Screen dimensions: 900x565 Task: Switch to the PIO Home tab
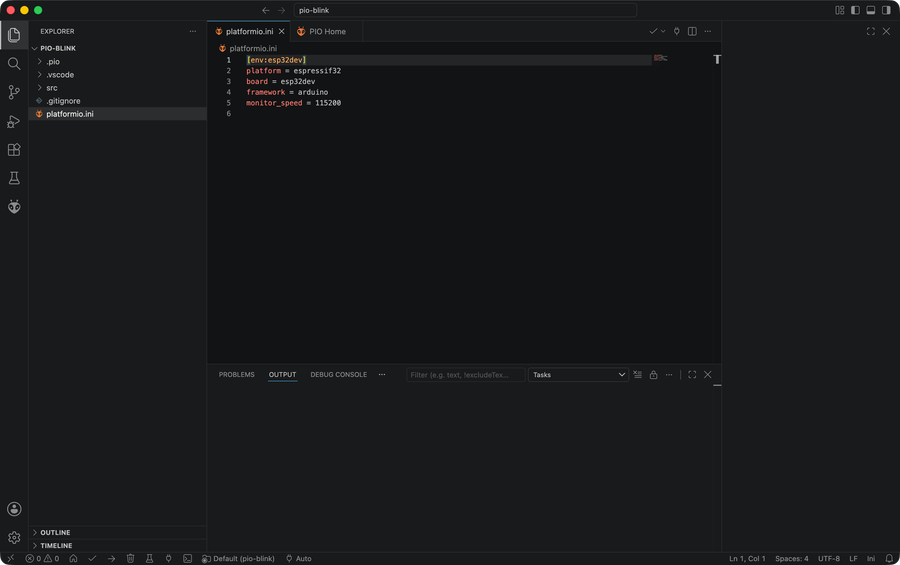tap(327, 32)
